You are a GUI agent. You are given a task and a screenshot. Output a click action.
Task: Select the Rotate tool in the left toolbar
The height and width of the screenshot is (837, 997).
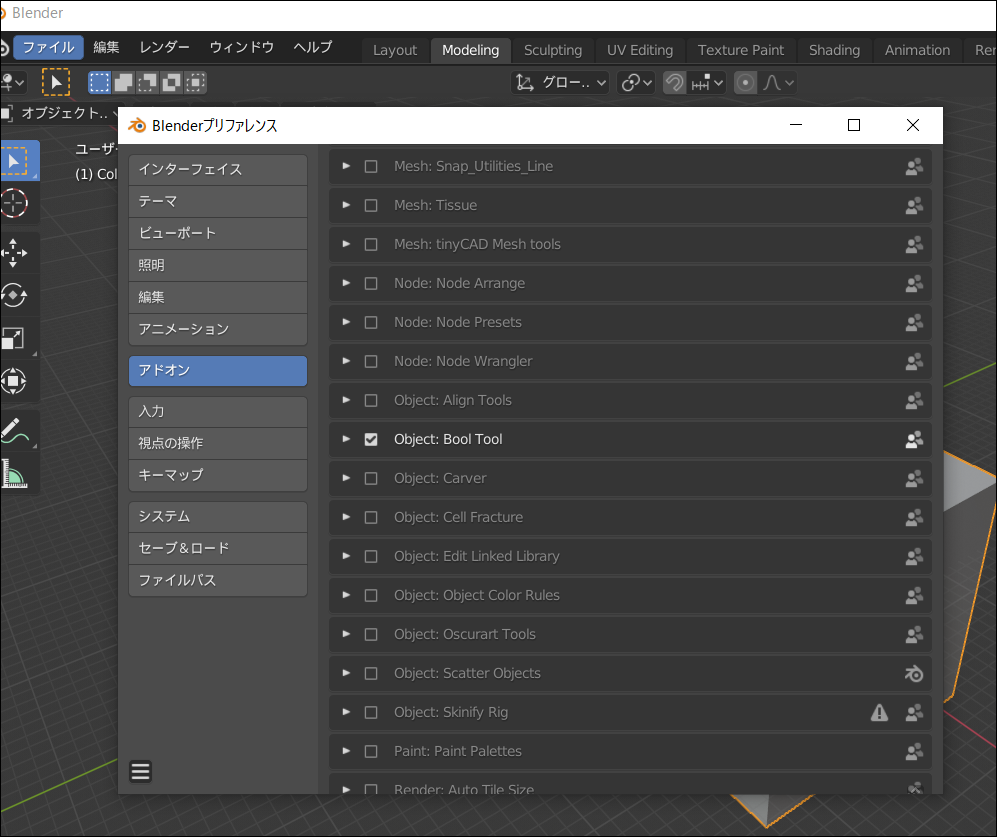click(14, 295)
